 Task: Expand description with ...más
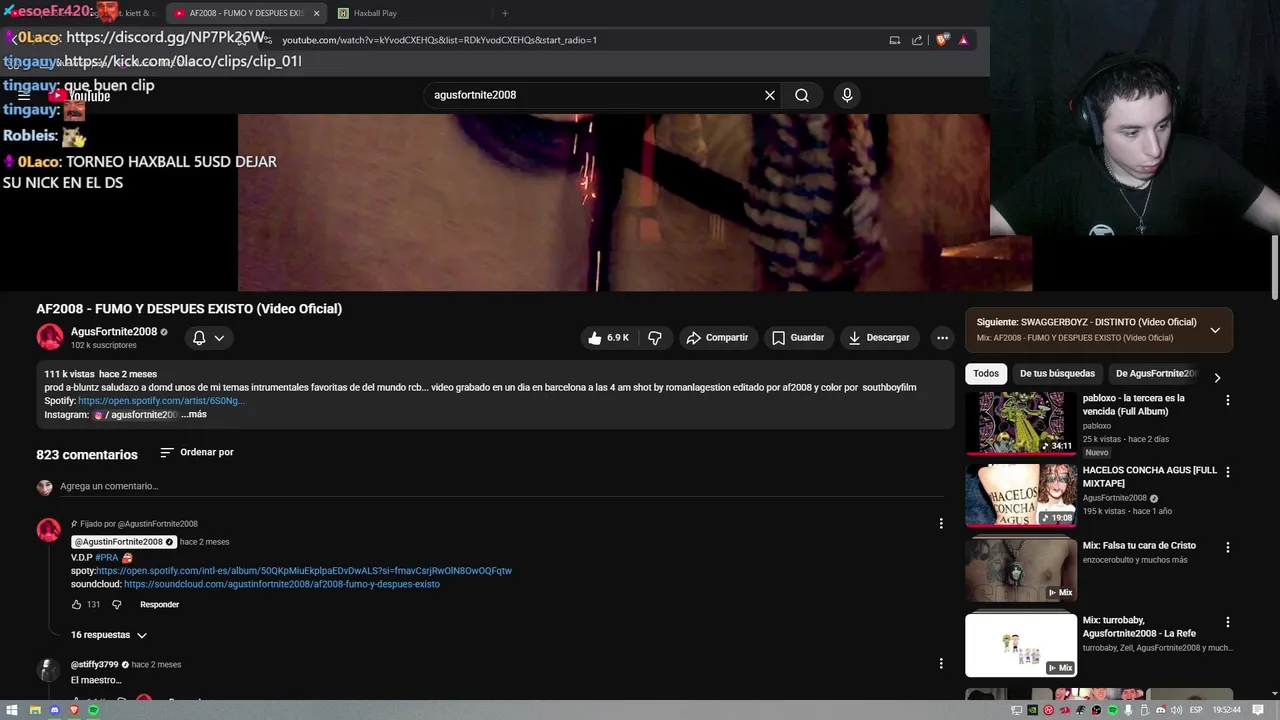point(194,414)
